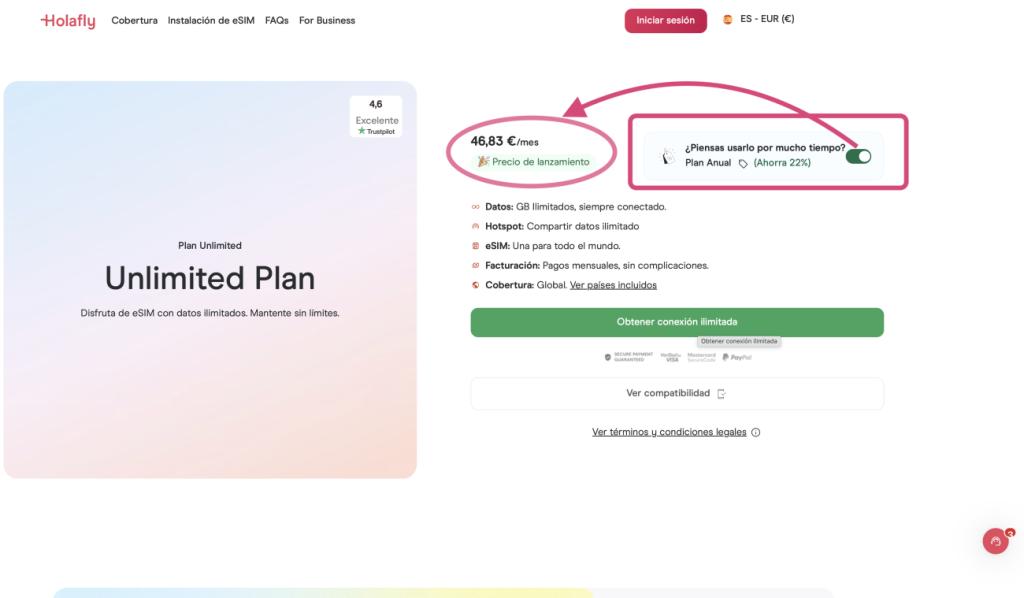
Task: Open the floating chat bubble icon
Action: 995,541
